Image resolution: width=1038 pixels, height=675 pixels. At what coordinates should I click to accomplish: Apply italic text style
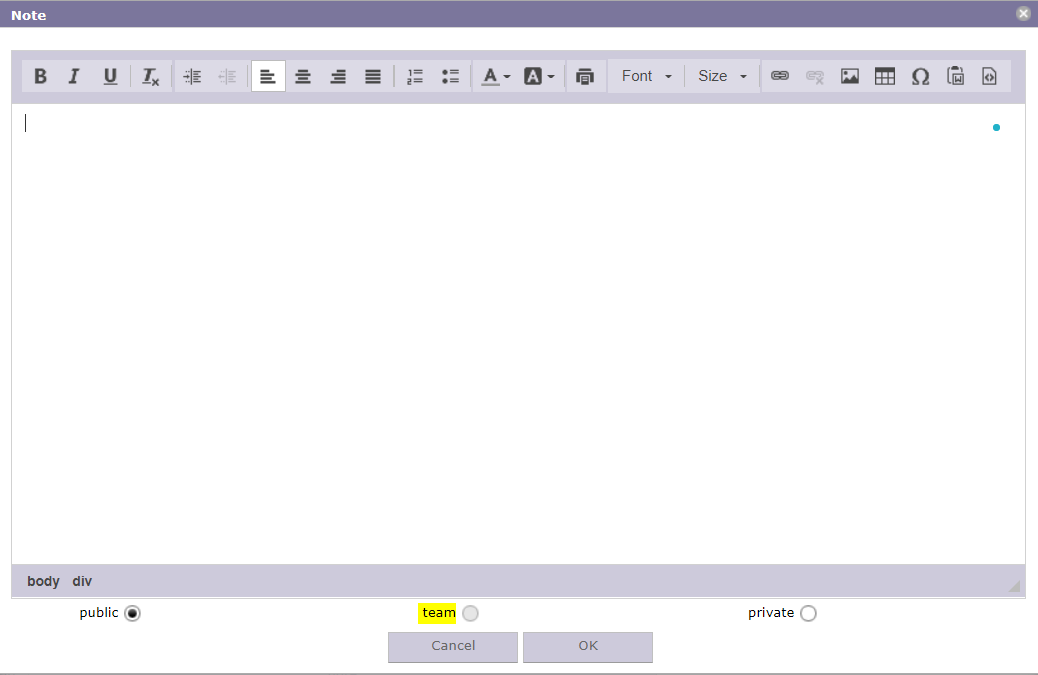pyautogui.click(x=74, y=76)
